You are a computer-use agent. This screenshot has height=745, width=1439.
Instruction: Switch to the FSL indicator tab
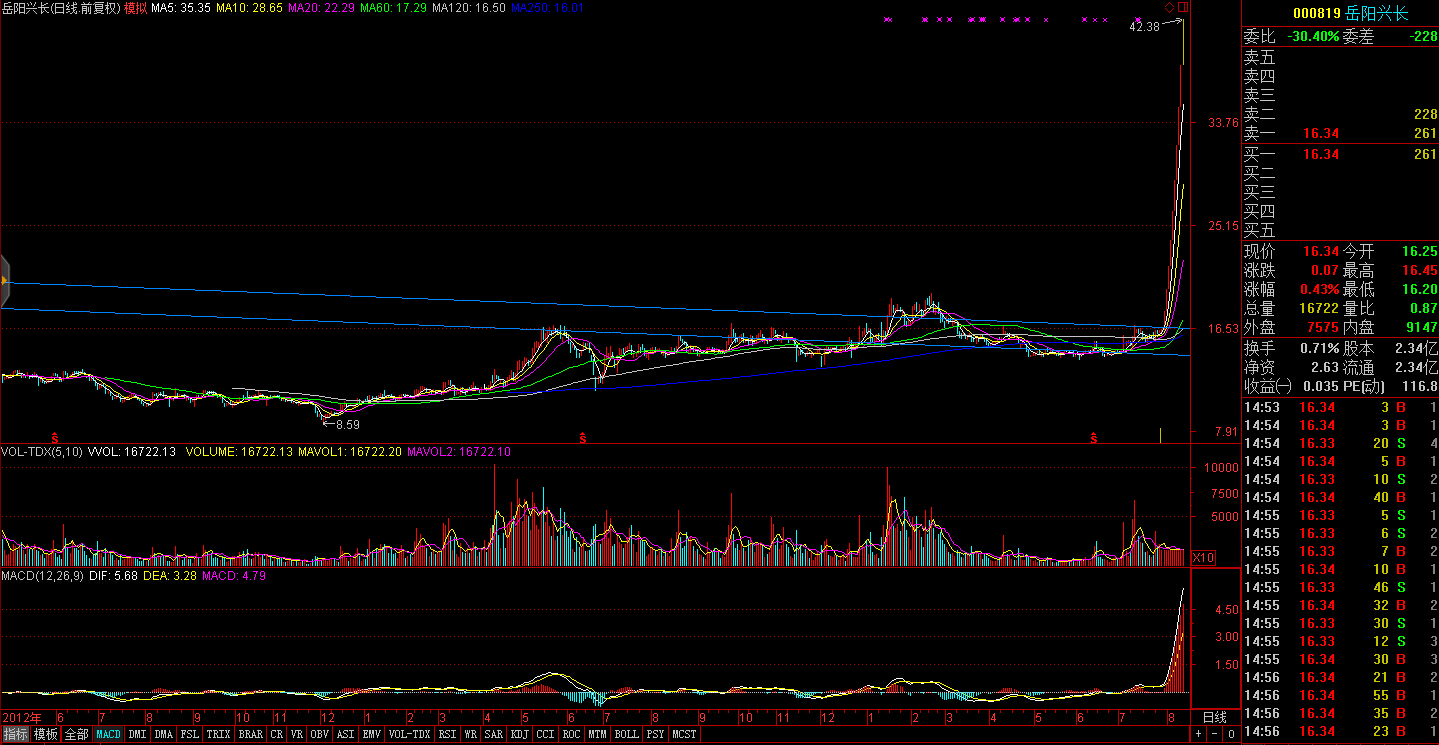click(190, 734)
